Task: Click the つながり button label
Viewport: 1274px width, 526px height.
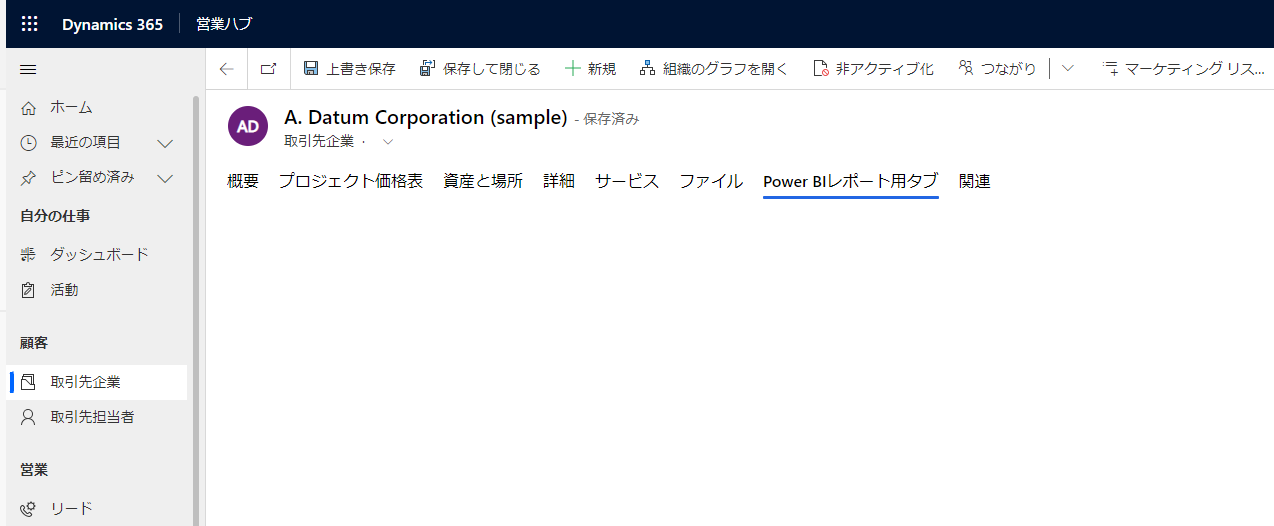Action: click(x=1009, y=69)
